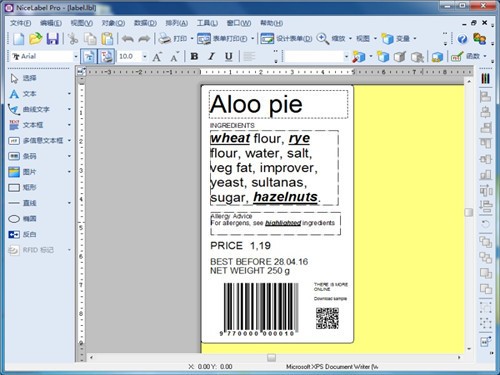Expand the text box tool dropdown arrow
500x375 pixels.
pyautogui.click(x=69, y=125)
